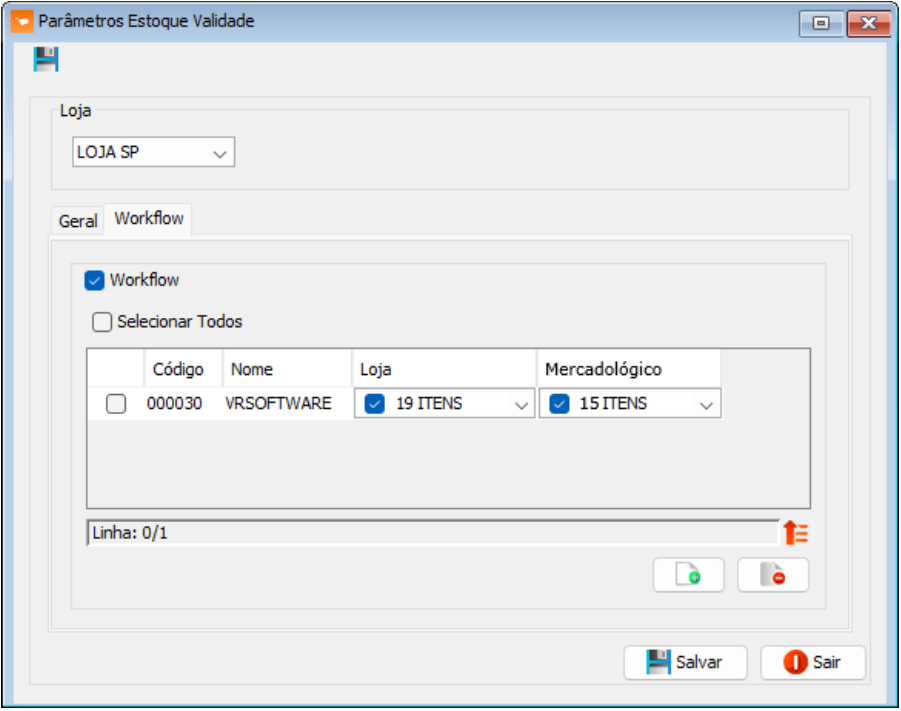Switch to the Geral tab
Screen dimensions: 901x711
[78, 221]
